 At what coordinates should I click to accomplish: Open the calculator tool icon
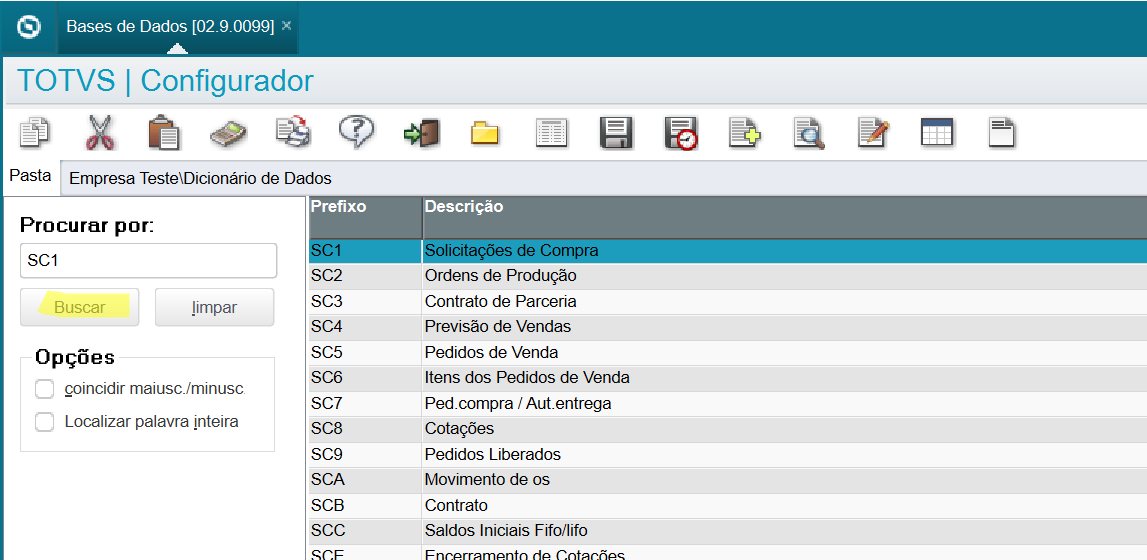pyautogui.click(x=228, y=135)
